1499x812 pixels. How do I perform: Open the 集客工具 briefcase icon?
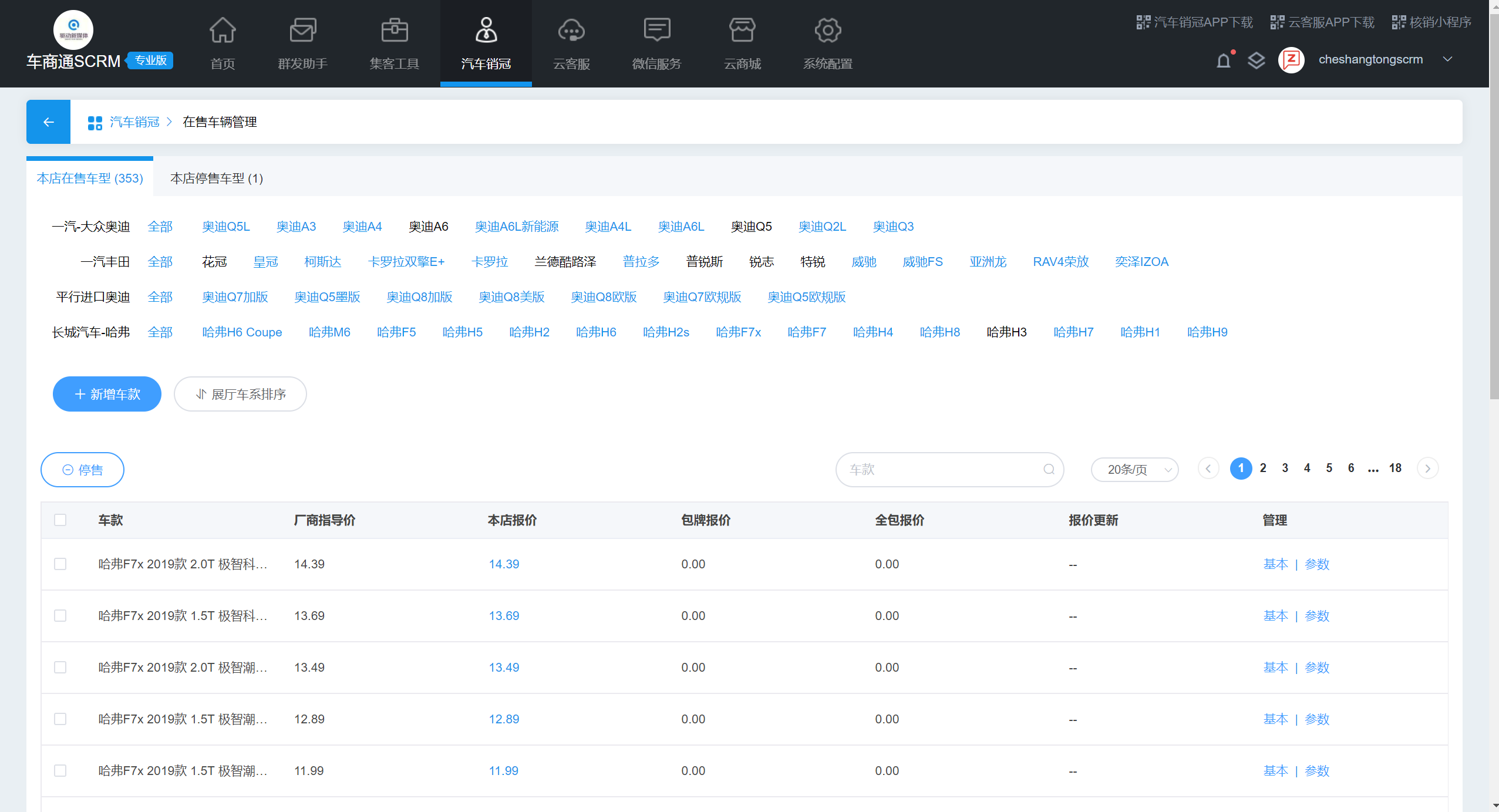tap(394, 31)
